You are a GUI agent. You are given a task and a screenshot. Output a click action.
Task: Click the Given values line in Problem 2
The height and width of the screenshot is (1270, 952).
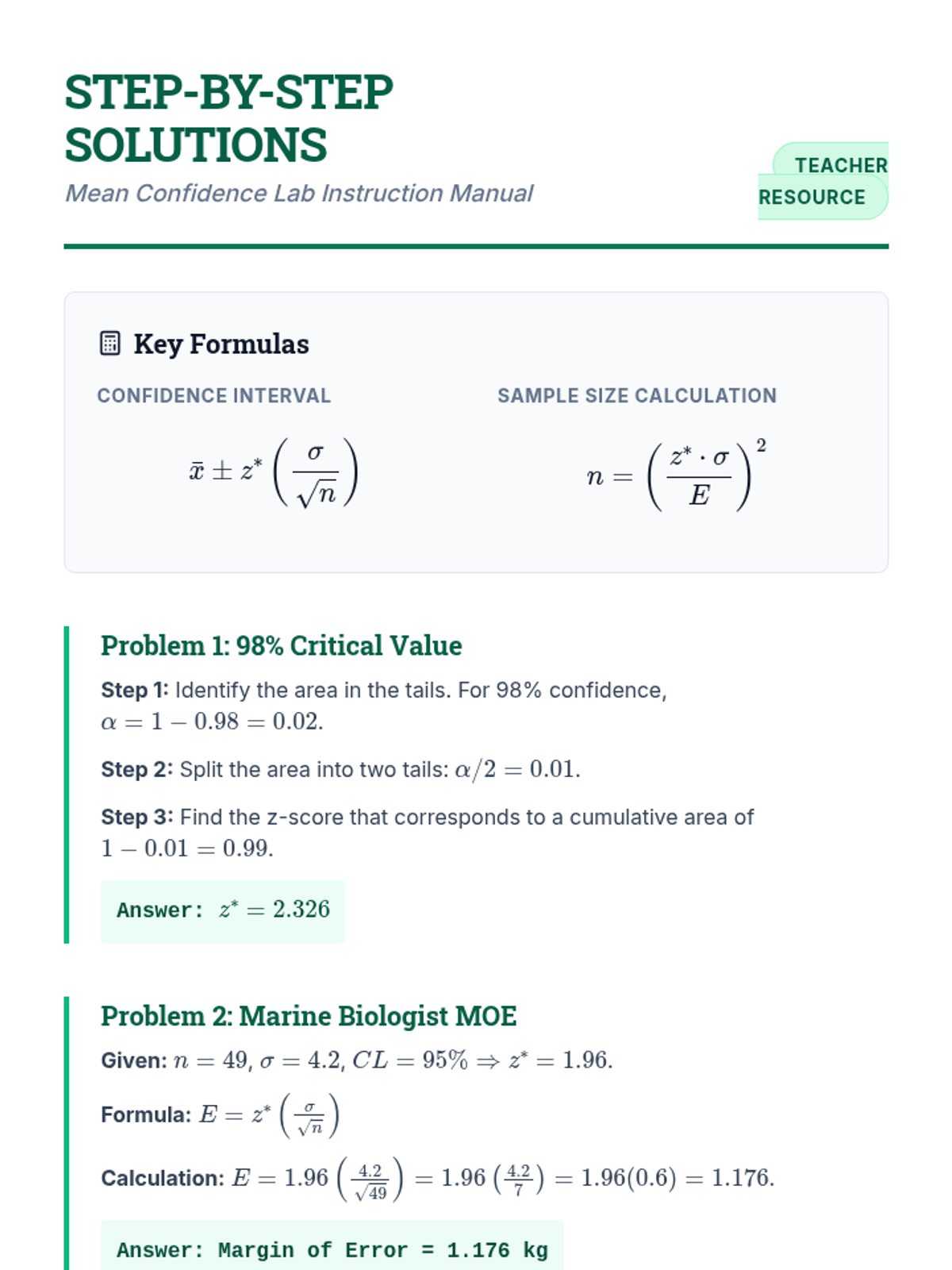(357, 1060)
